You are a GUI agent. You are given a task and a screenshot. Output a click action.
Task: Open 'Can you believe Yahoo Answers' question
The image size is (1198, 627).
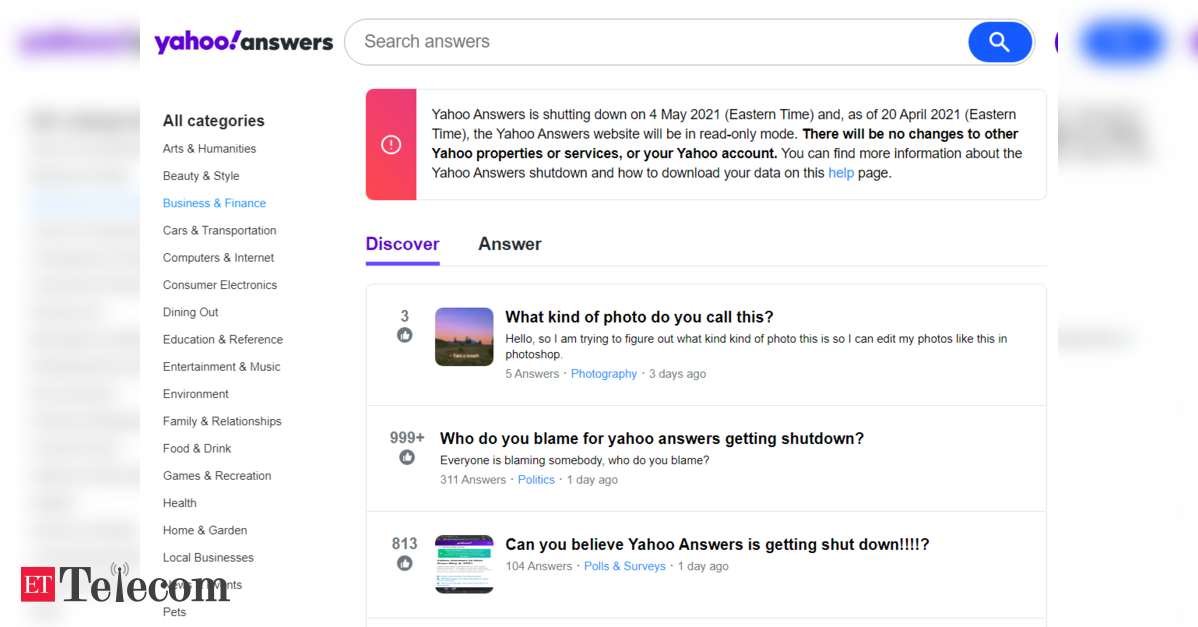pyautogui.click(x=717, y=545)
